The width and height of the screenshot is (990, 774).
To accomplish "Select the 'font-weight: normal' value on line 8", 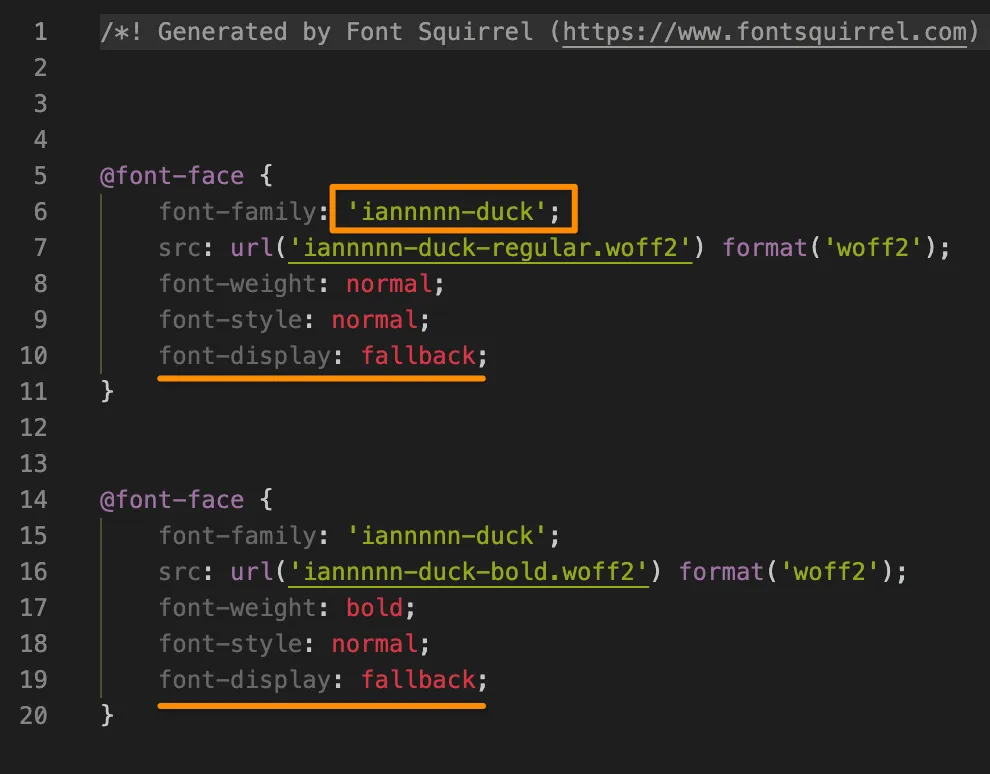I will tap(388, 283).
